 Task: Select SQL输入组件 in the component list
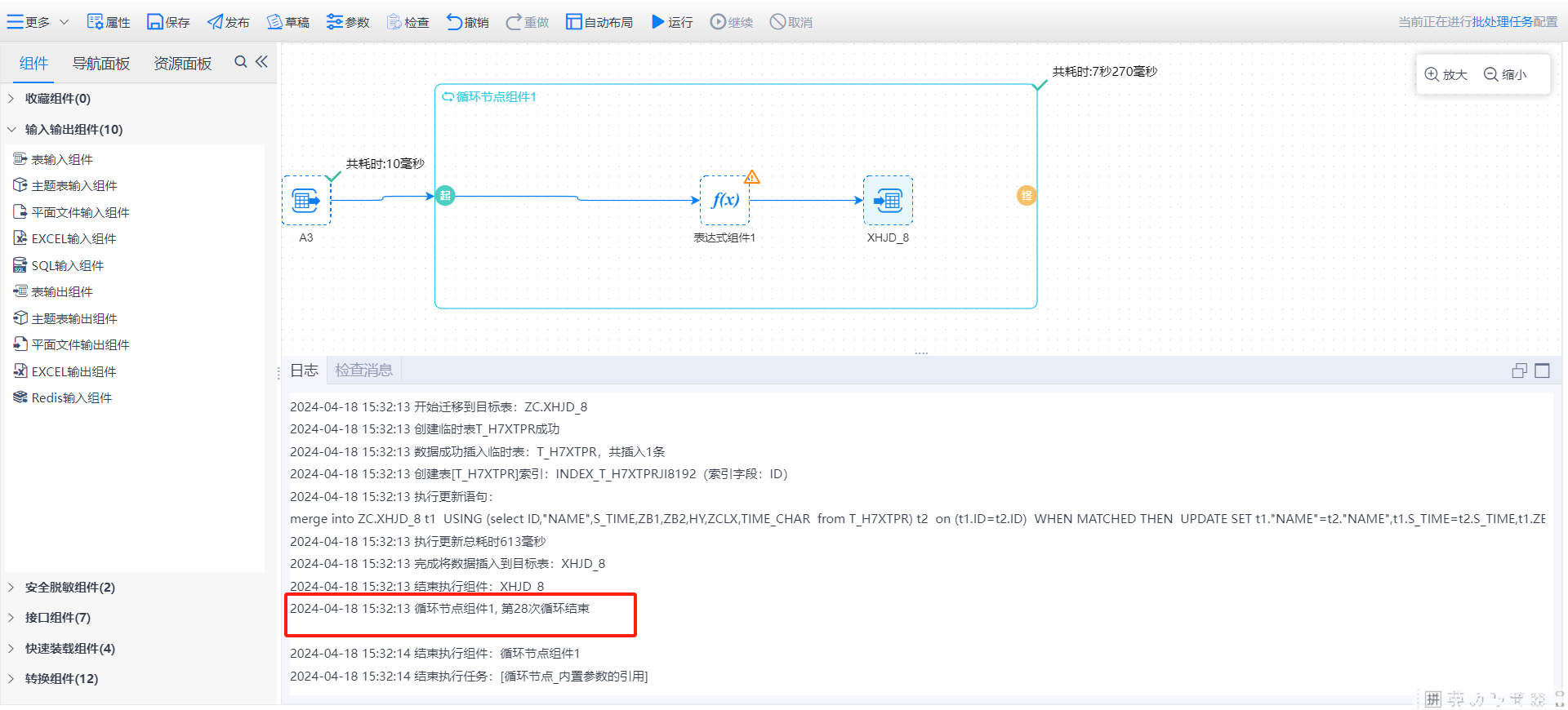coord(67,265)
